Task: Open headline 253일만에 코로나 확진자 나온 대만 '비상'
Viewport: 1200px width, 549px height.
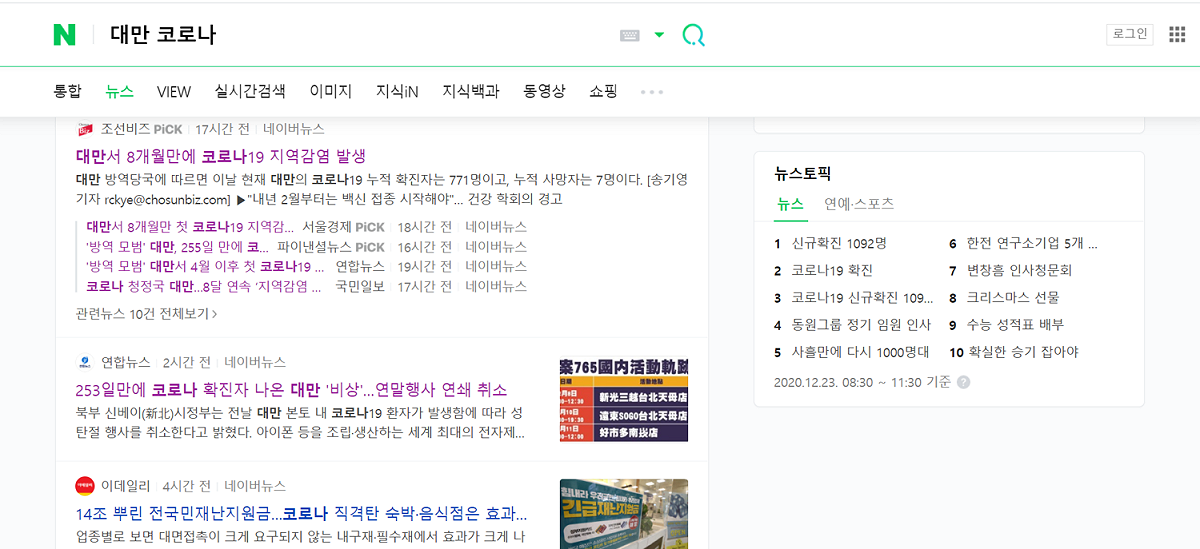Action: pyautogui.click(x=292, y=389)
